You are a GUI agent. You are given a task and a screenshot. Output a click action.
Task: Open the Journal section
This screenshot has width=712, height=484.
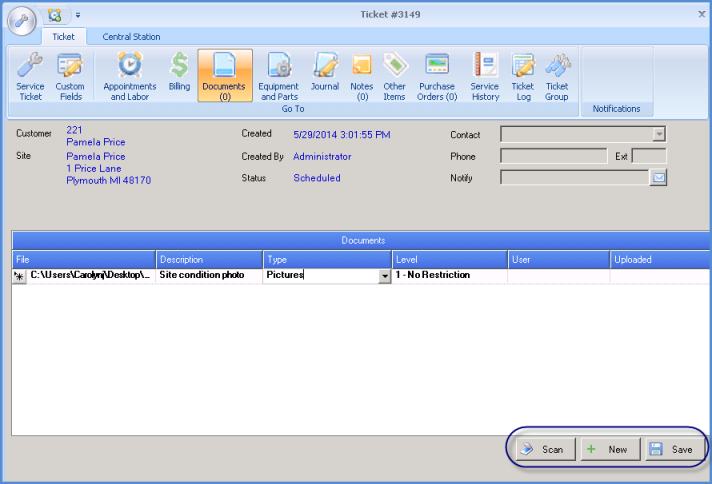tap(325, 73)
